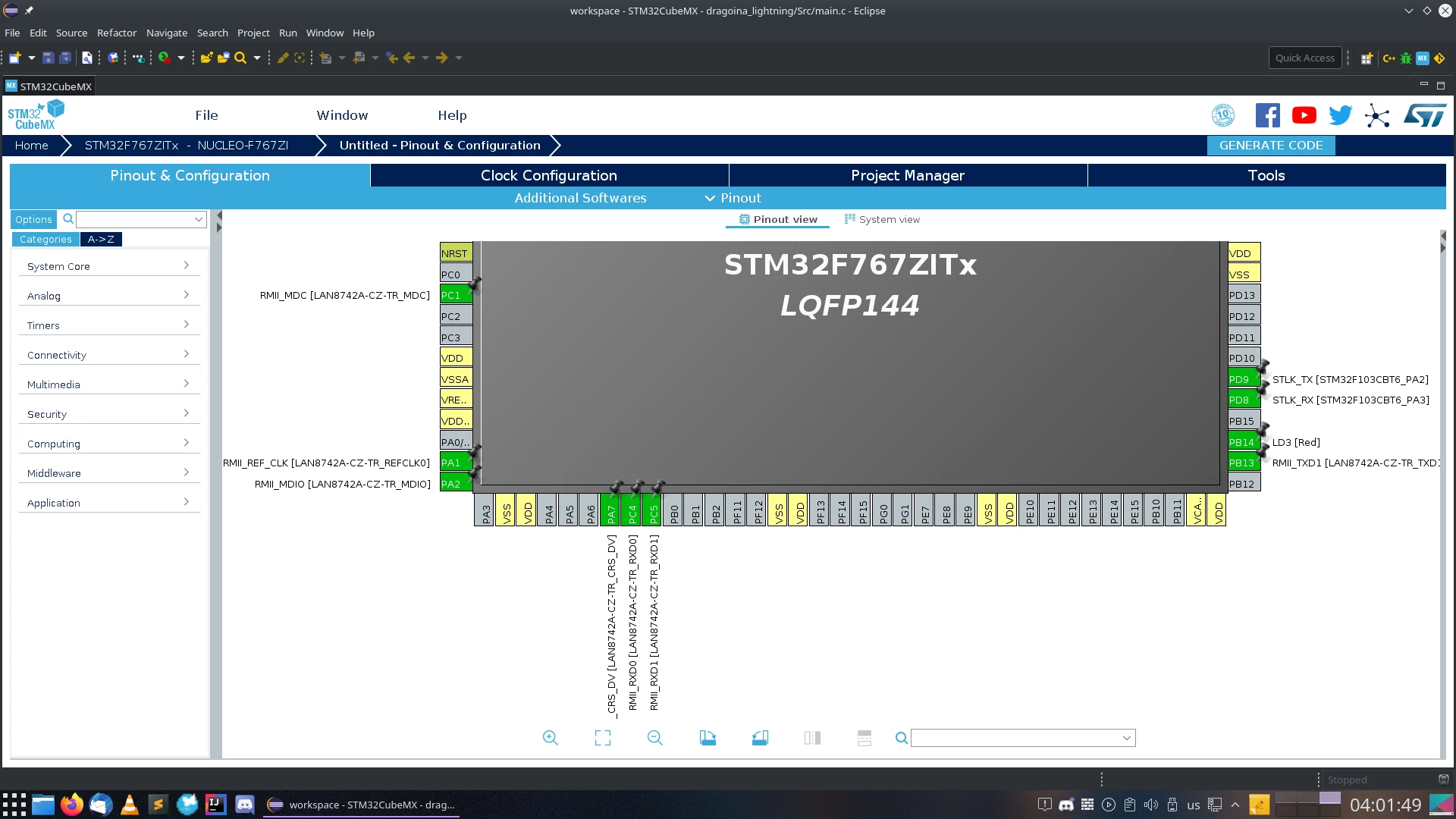Image resolution: width=1456 pixels, height=819 pixels.
Task: Open the Project Manager tab
Action: [x=908, y=175]
